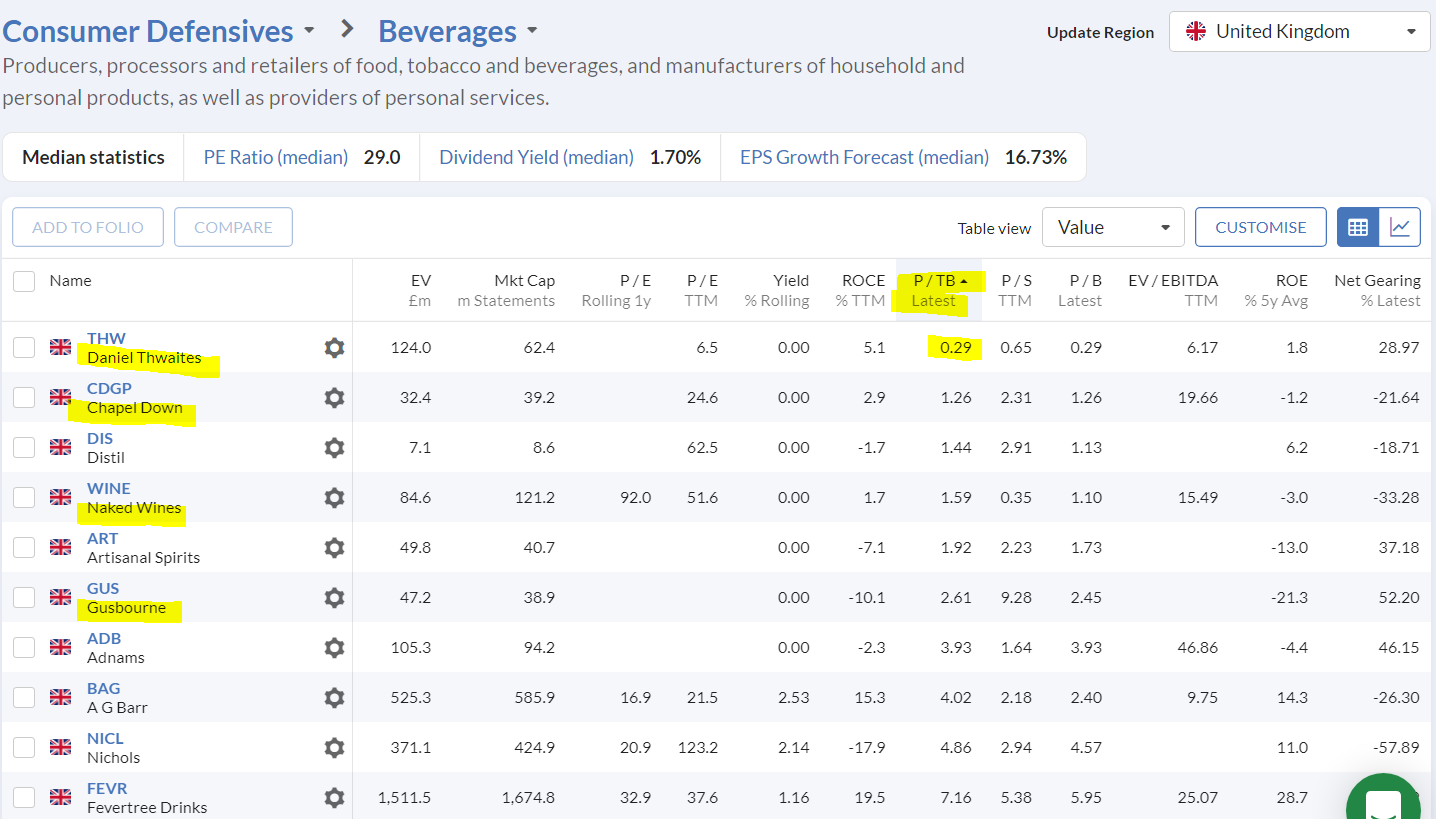Sort by Name column header
Screen dimensions: 1436x819
click(70, 281)
